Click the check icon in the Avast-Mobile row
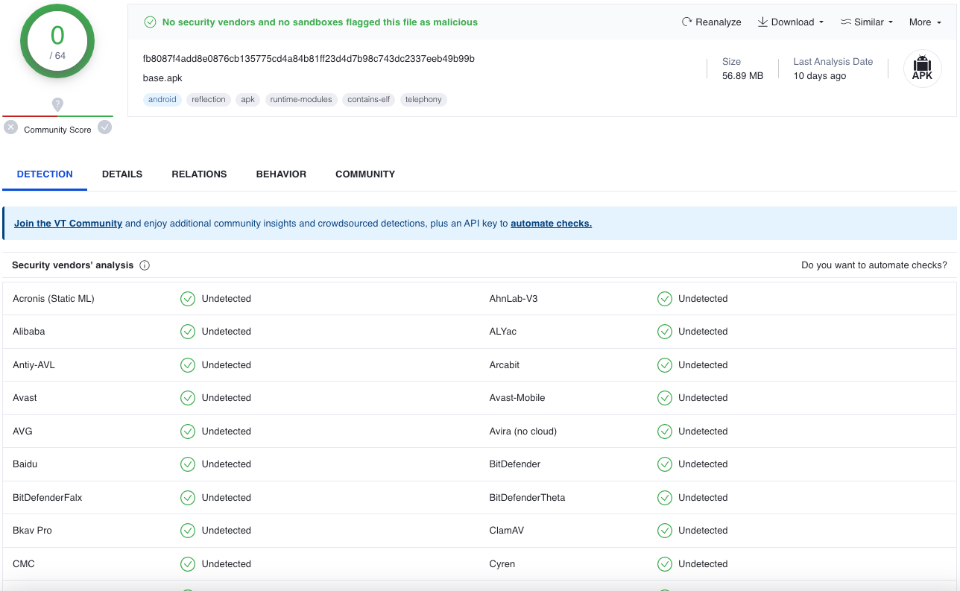Viewport: 960px width, 591px height. click(x=664, y=398)
